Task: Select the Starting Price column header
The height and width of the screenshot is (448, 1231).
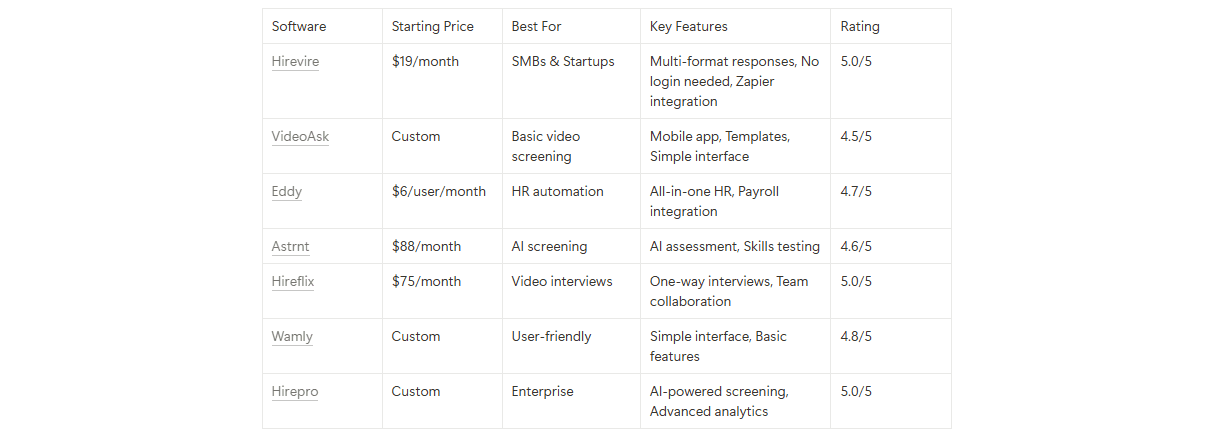Action: (433, 27)
